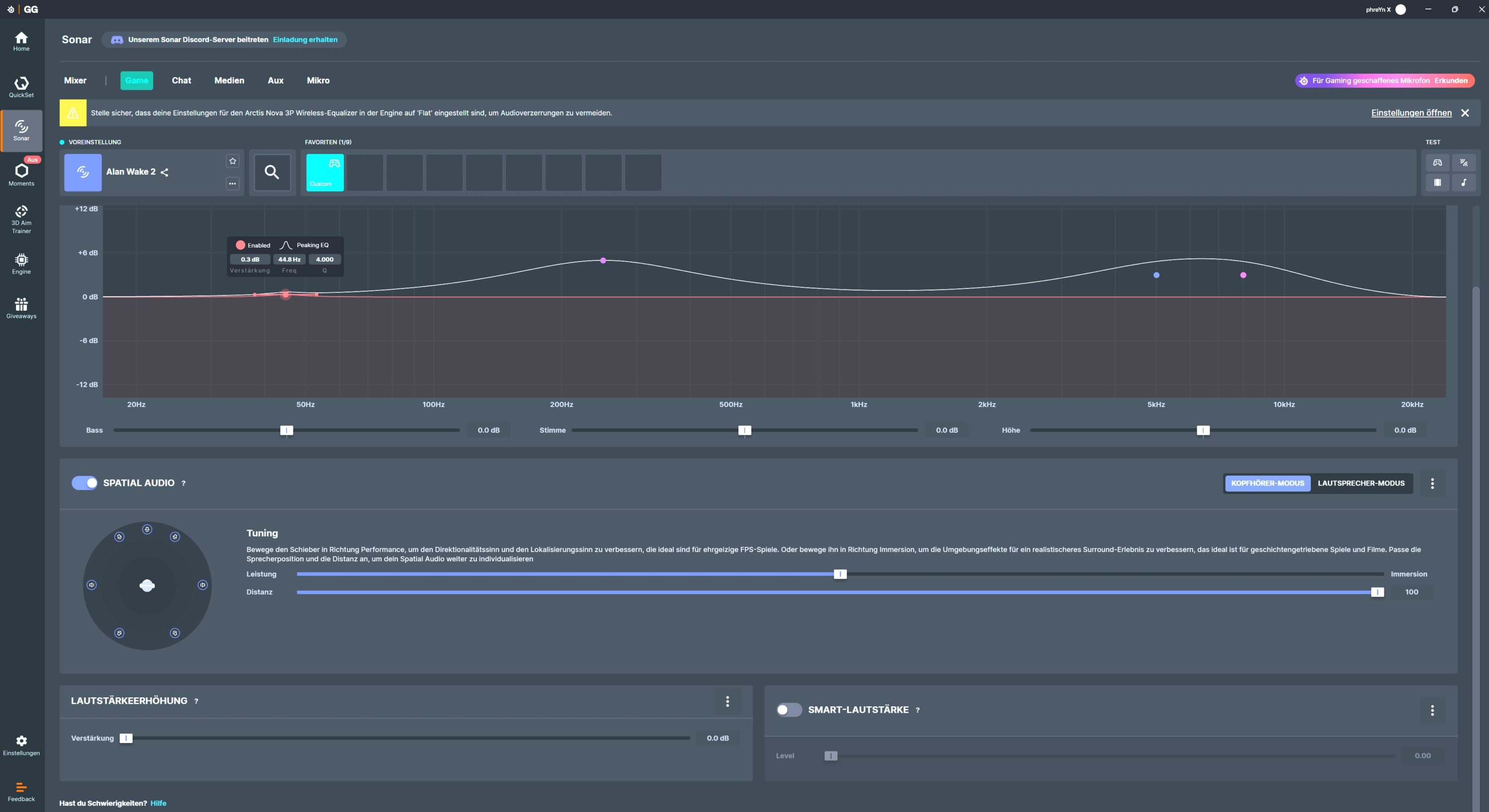
Task: Click the Einladung erhalten Discord link
Action: coord(305,40)
